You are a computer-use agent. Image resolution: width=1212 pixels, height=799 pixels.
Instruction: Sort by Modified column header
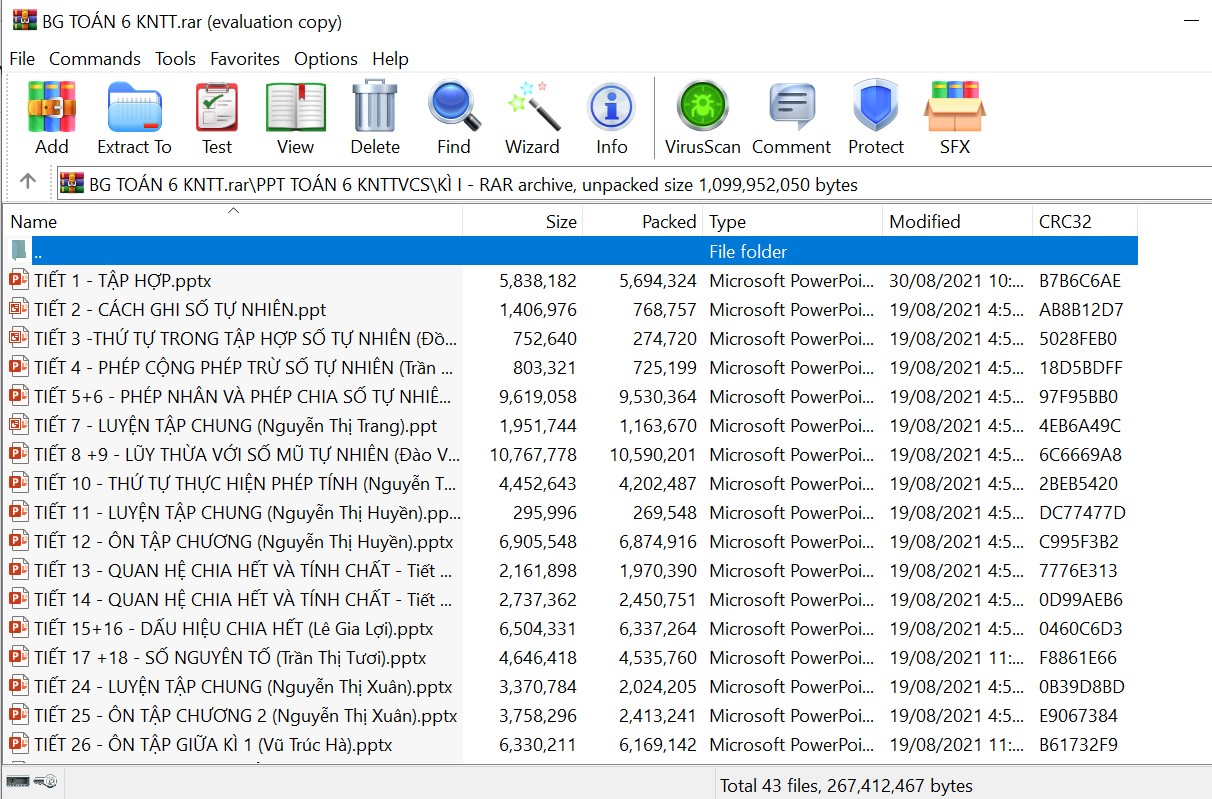pyautogui.click(x=958, y=221)
